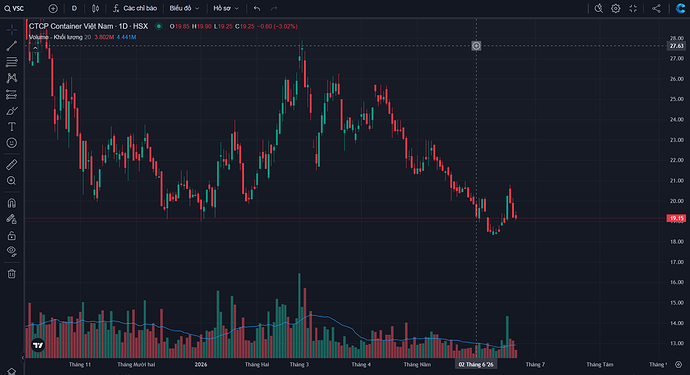690x375 pixels.
Task: Click the 22.00 price scale label
Action: [677, 160]
